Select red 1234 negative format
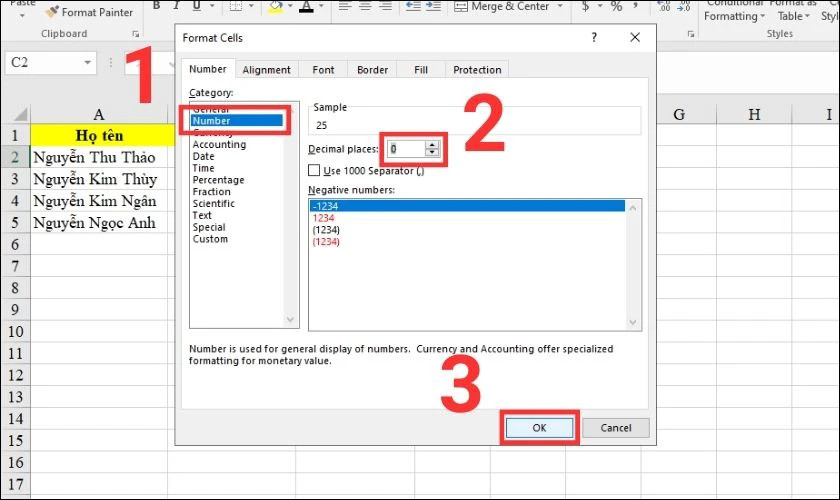 tap(323, 218)
